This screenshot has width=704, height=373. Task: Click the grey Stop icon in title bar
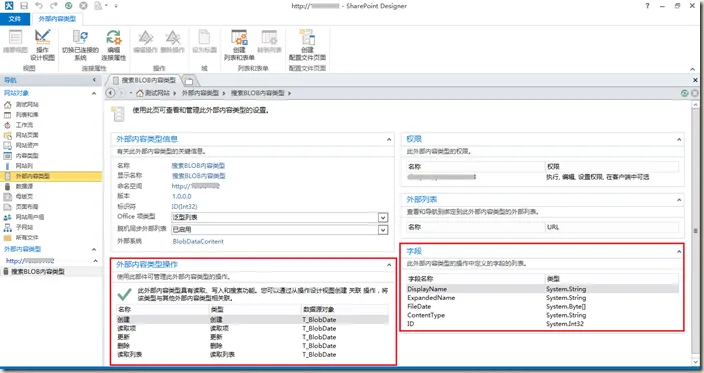[83, 6]
